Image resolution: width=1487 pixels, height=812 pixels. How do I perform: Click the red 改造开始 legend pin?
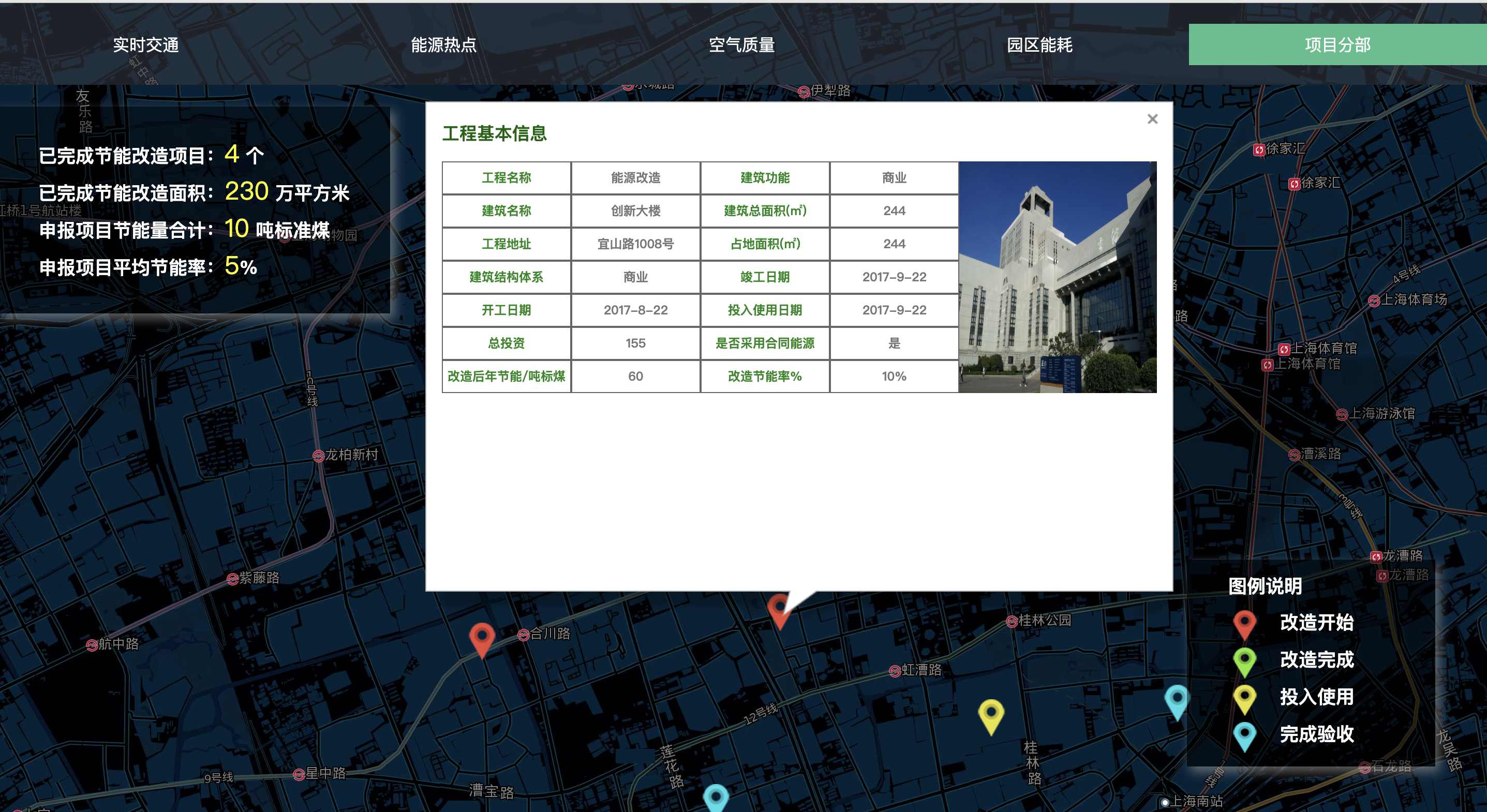[x=1244, y=624]
